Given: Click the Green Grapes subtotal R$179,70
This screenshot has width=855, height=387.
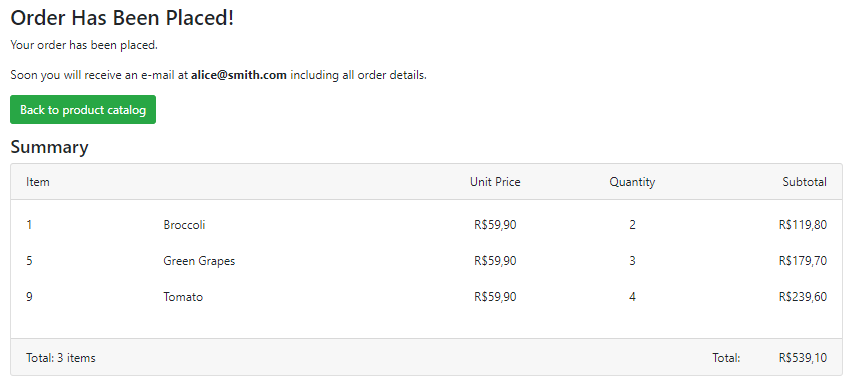Looking at the screenshot, I should point(803,261).
